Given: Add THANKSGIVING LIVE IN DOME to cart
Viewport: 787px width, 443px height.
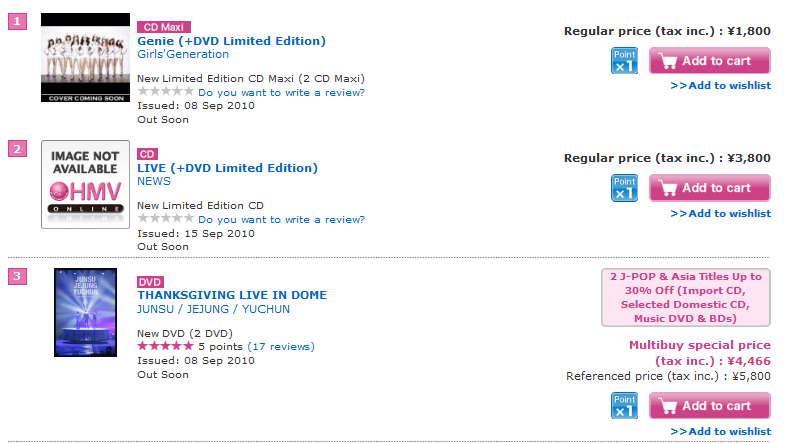Looking at the screenshot, I should (709, 406).
